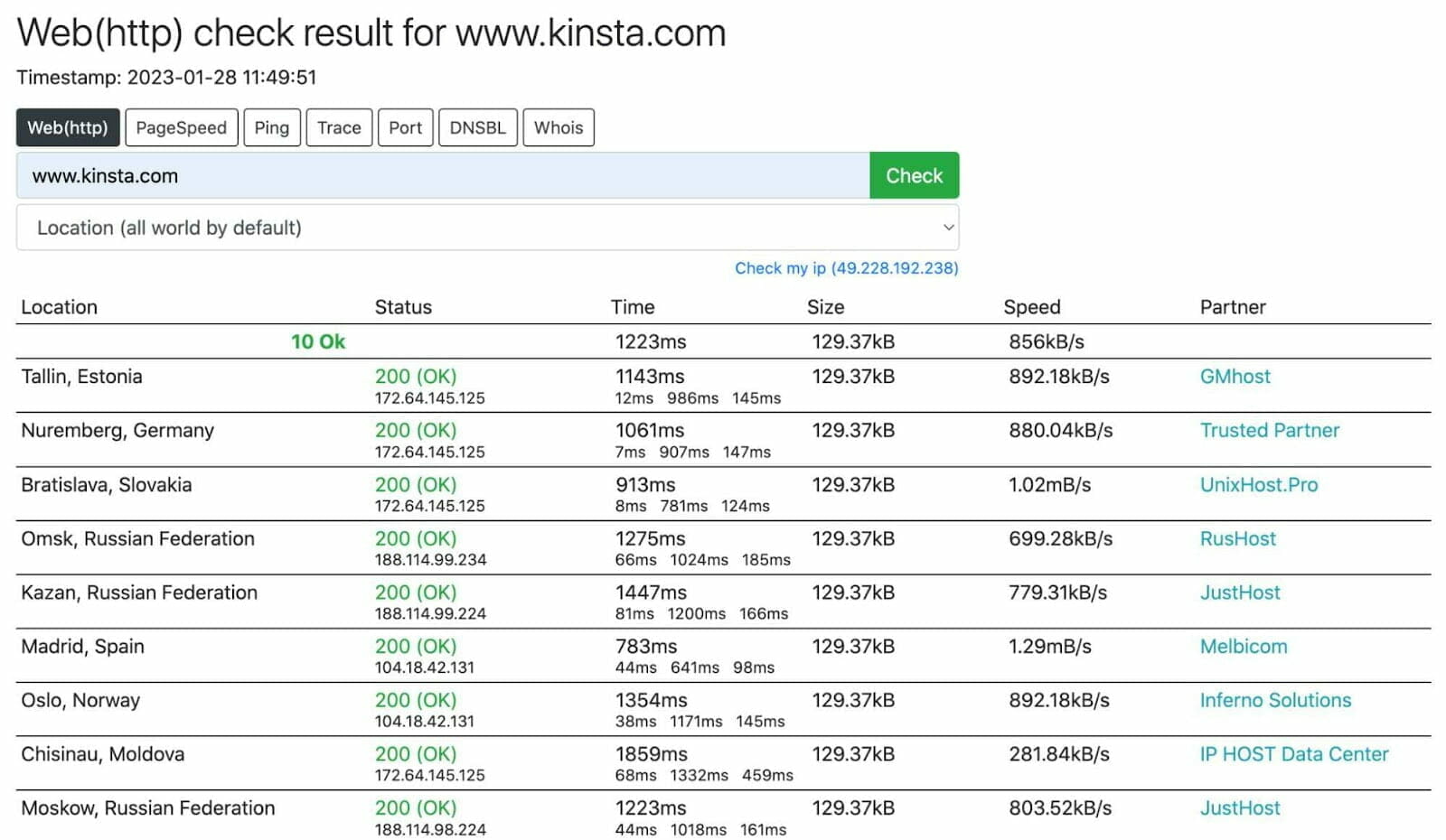Click the www.kinsta.com URL input field
This screenshot has width=1446, height=840.
tap(443, 175)
